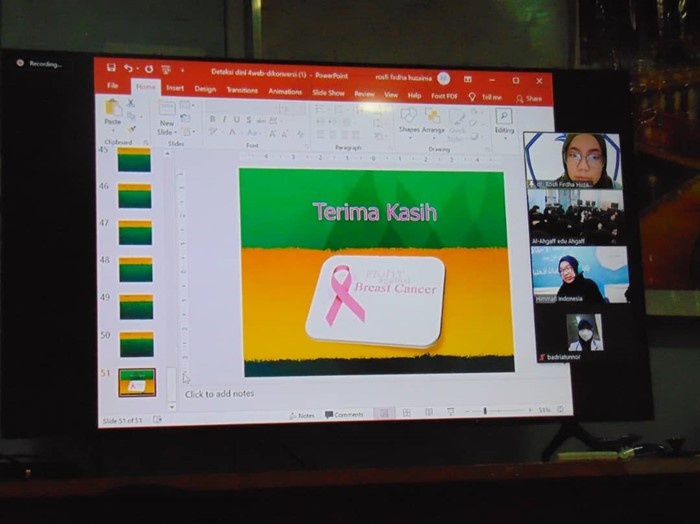This screenshot has height=524, width=700.
Task: Switch to the Slide Show tab
Action: (x=328, y=92)
